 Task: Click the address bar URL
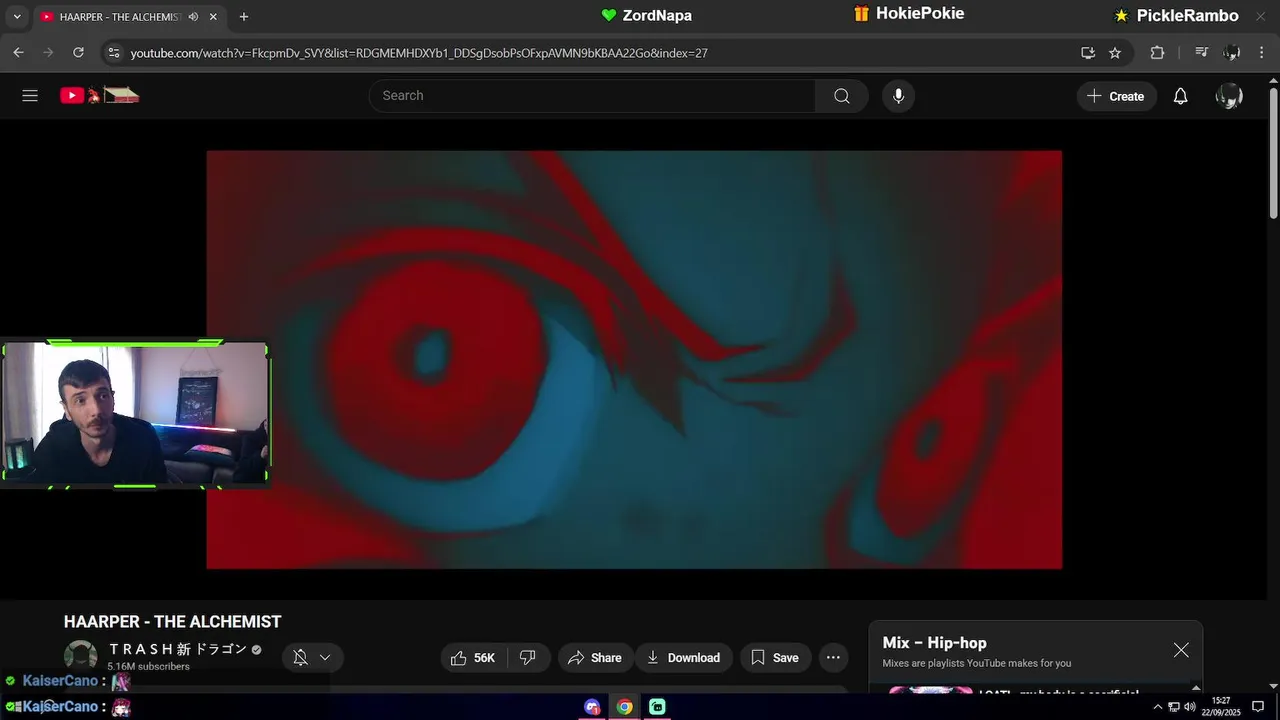tap(419, 53)
